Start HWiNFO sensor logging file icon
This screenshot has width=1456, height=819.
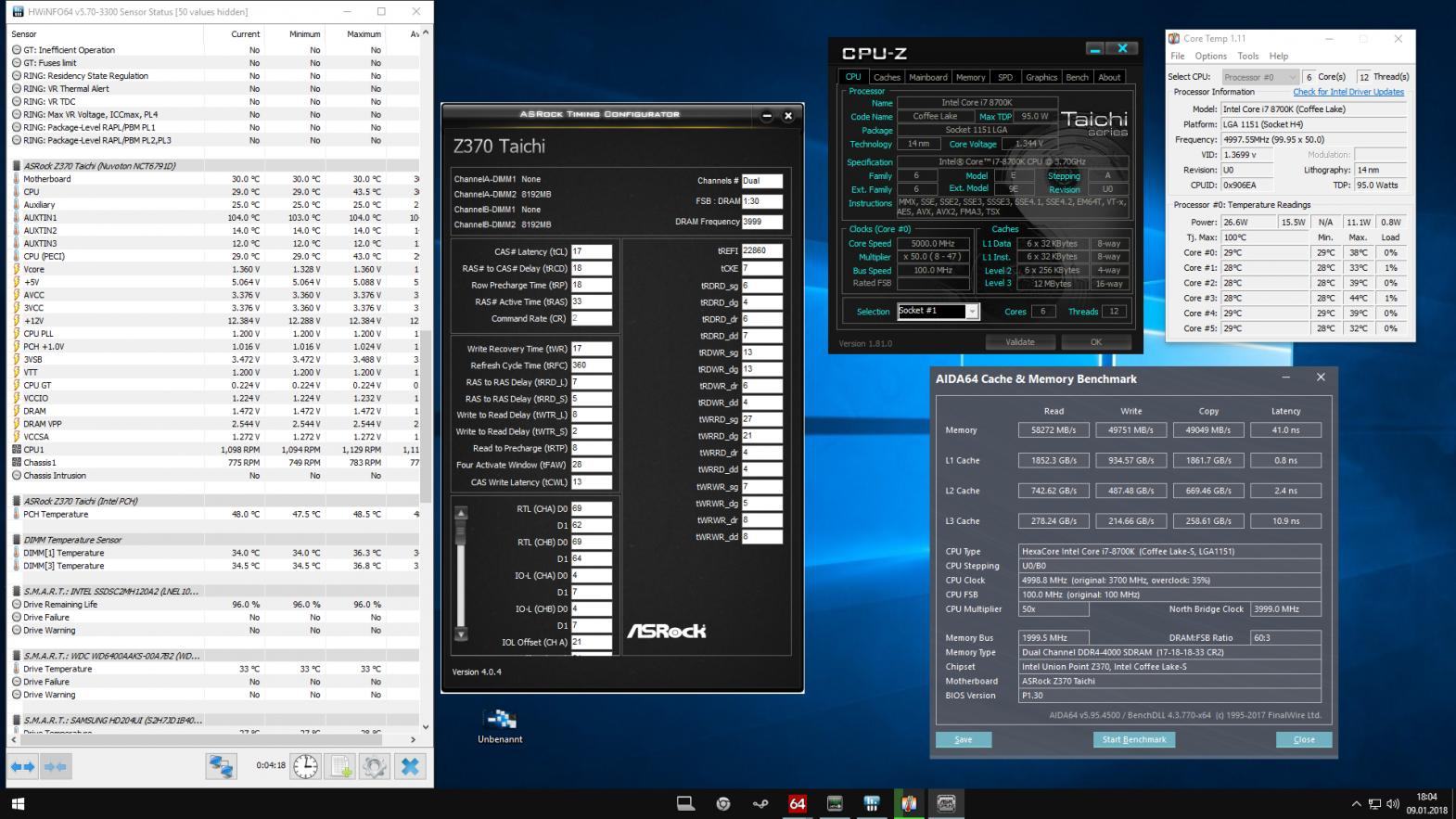click(x=340, y=766)
